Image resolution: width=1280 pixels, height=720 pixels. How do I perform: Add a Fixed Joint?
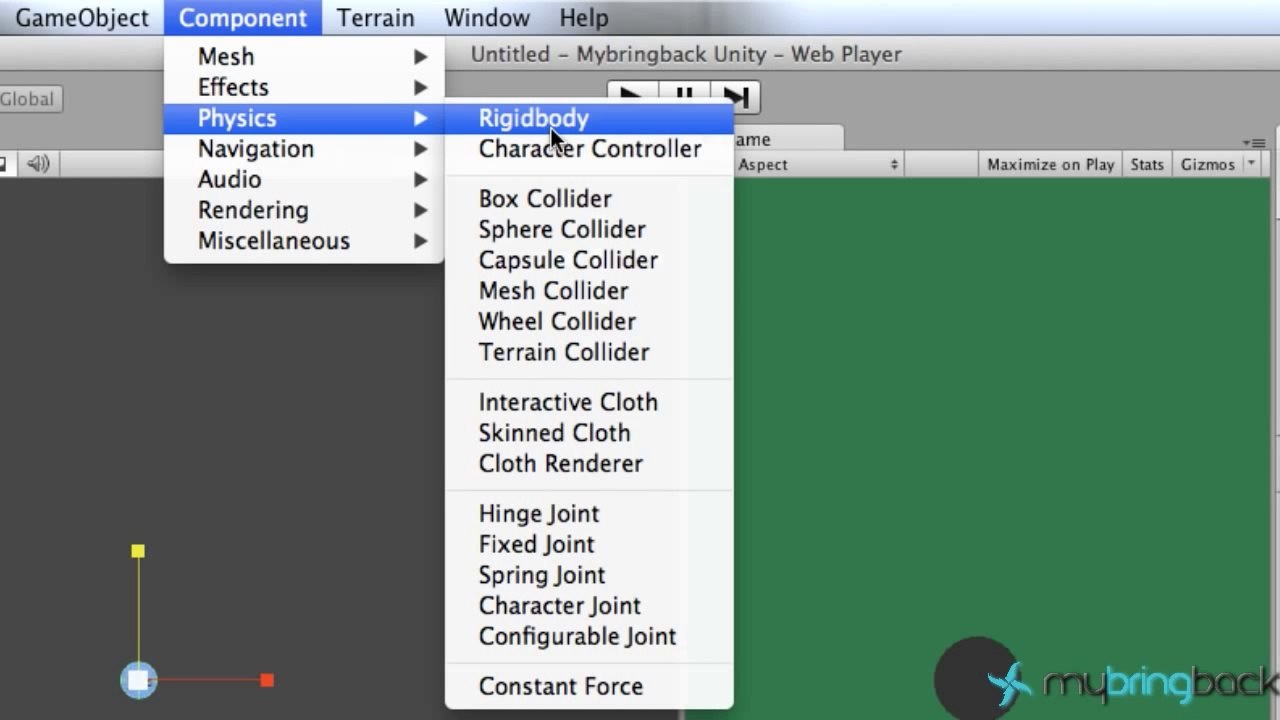point(589,545)
